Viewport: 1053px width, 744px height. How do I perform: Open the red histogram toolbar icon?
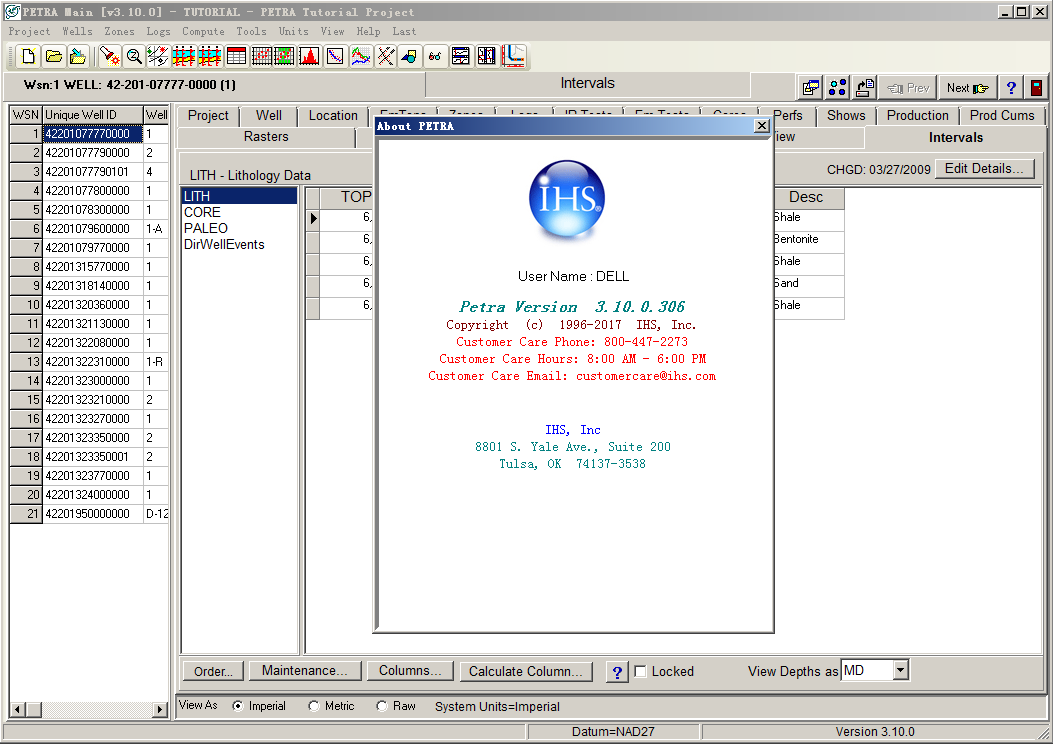pos(310,56)
